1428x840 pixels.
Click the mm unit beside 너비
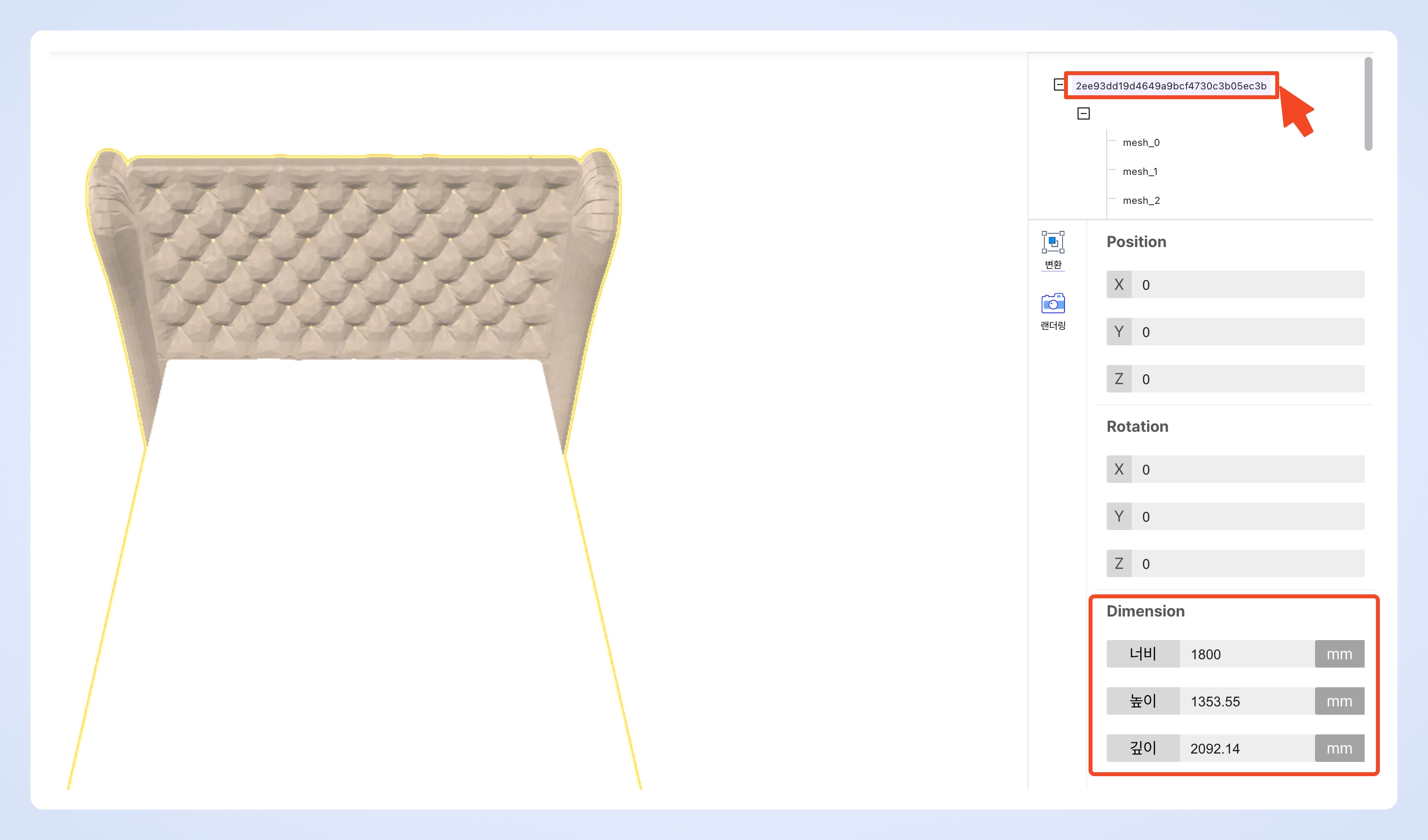tap(1339, 654)
